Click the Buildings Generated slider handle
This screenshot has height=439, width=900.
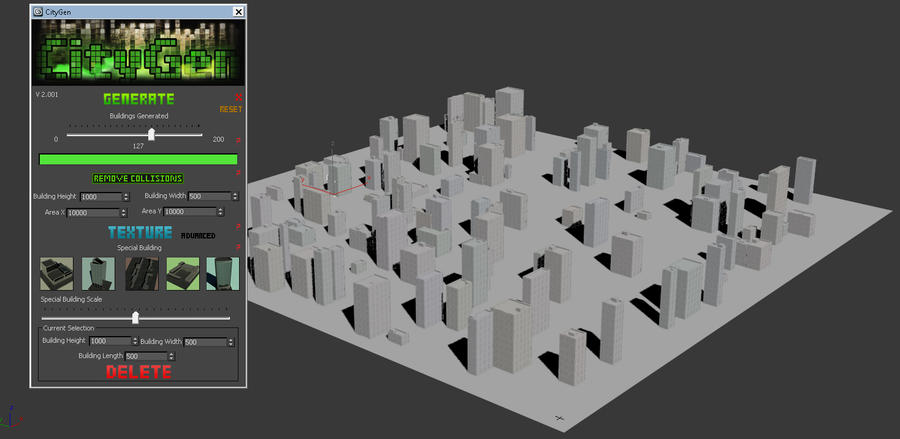[x=152, y=134]
